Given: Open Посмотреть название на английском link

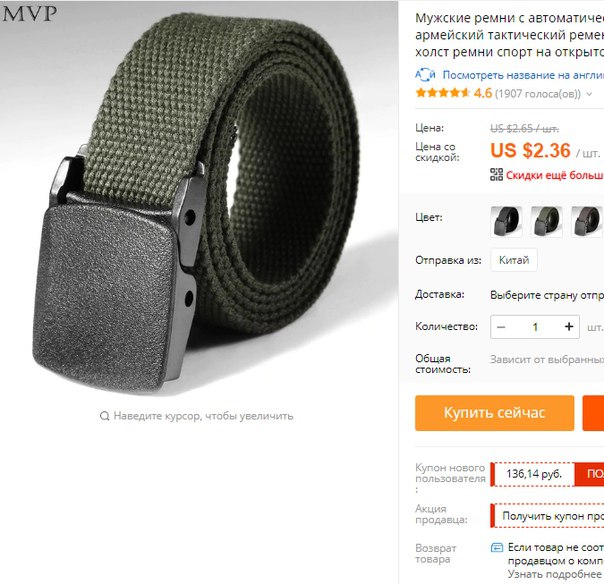Looking at the screenshot, I should (x=523, y=75).
